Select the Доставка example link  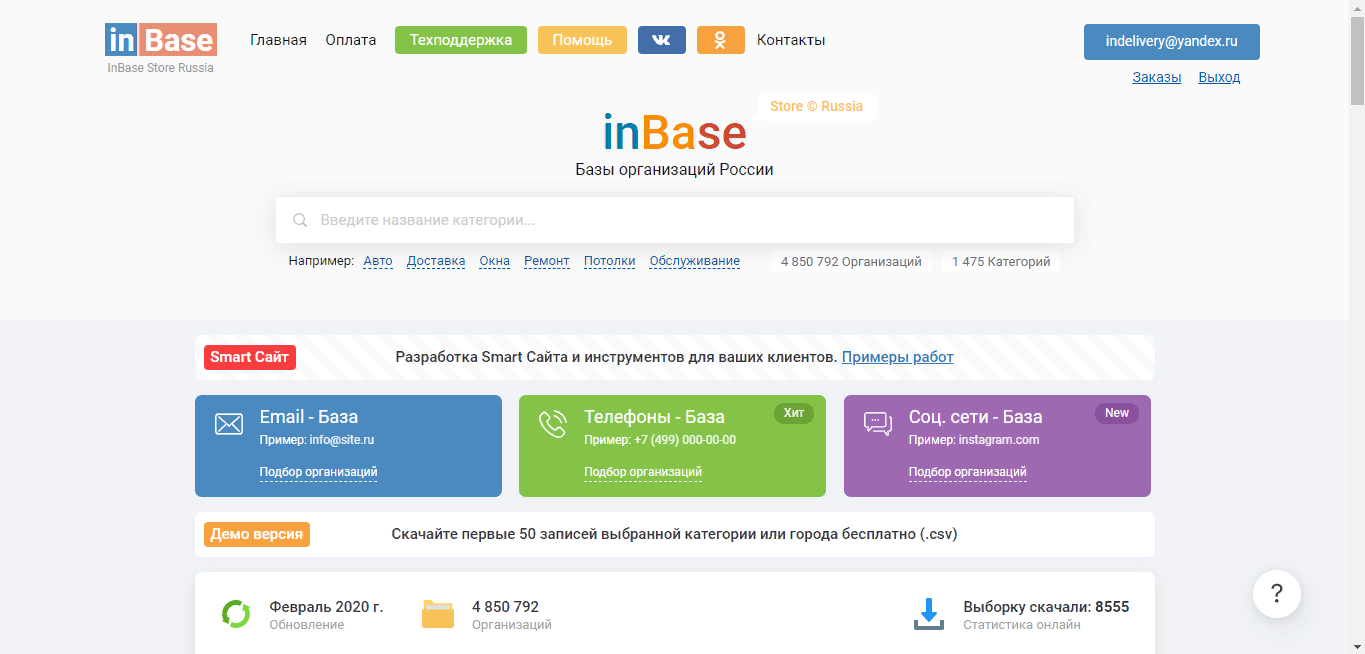(x=436, y=261)
